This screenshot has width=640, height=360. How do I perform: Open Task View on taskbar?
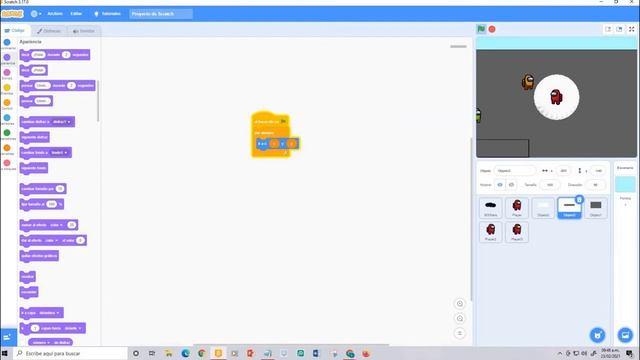[x=152, y=353]
